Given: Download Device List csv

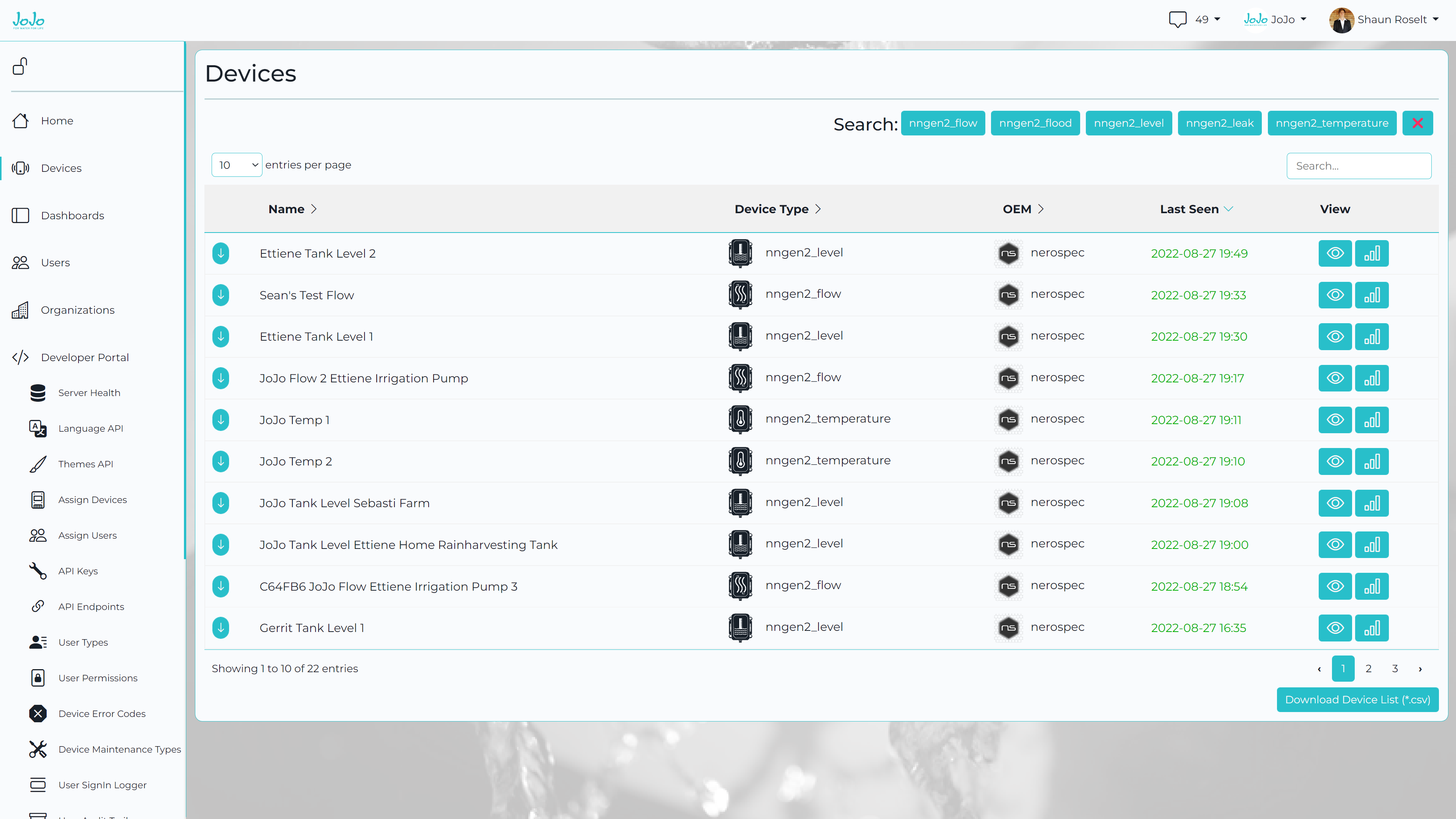Looking at the screenshot, I should click(x=1357, y=700).
